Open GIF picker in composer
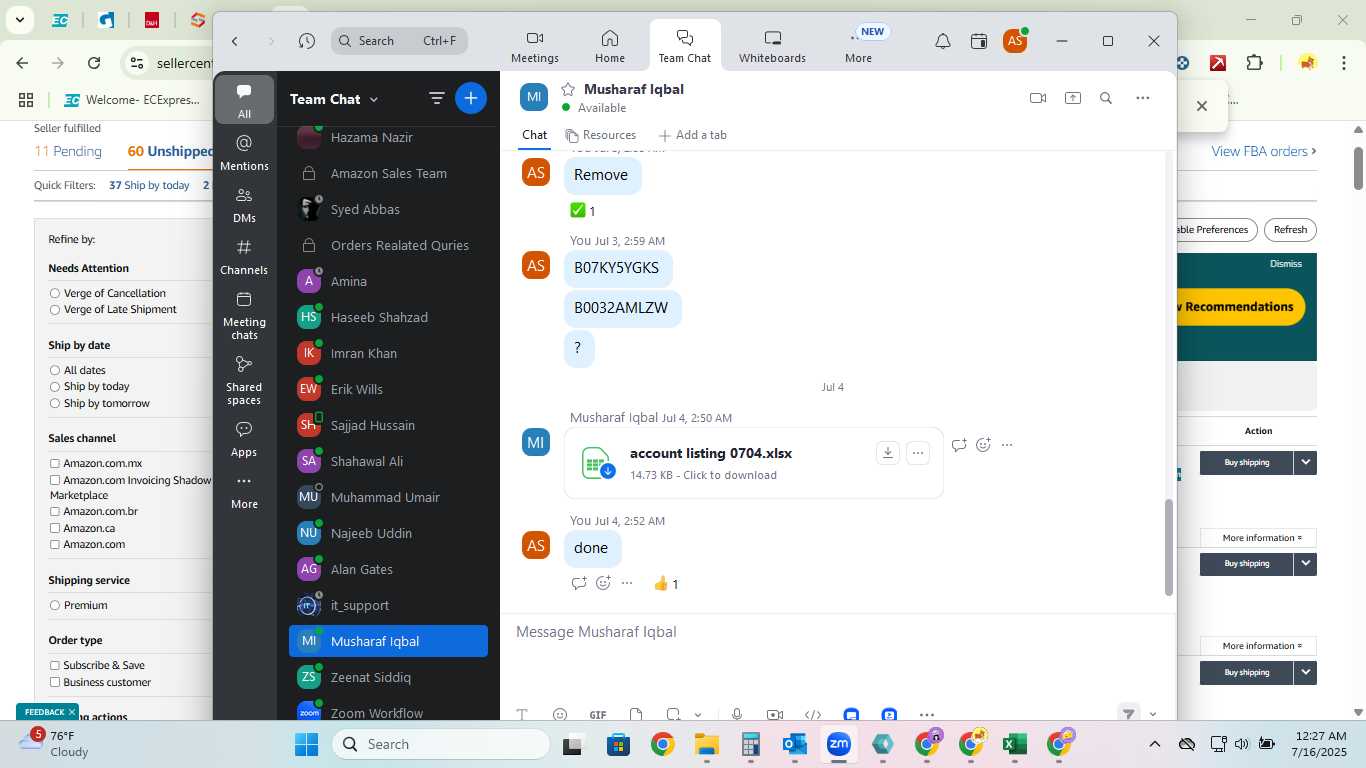 tap(598, 714)
